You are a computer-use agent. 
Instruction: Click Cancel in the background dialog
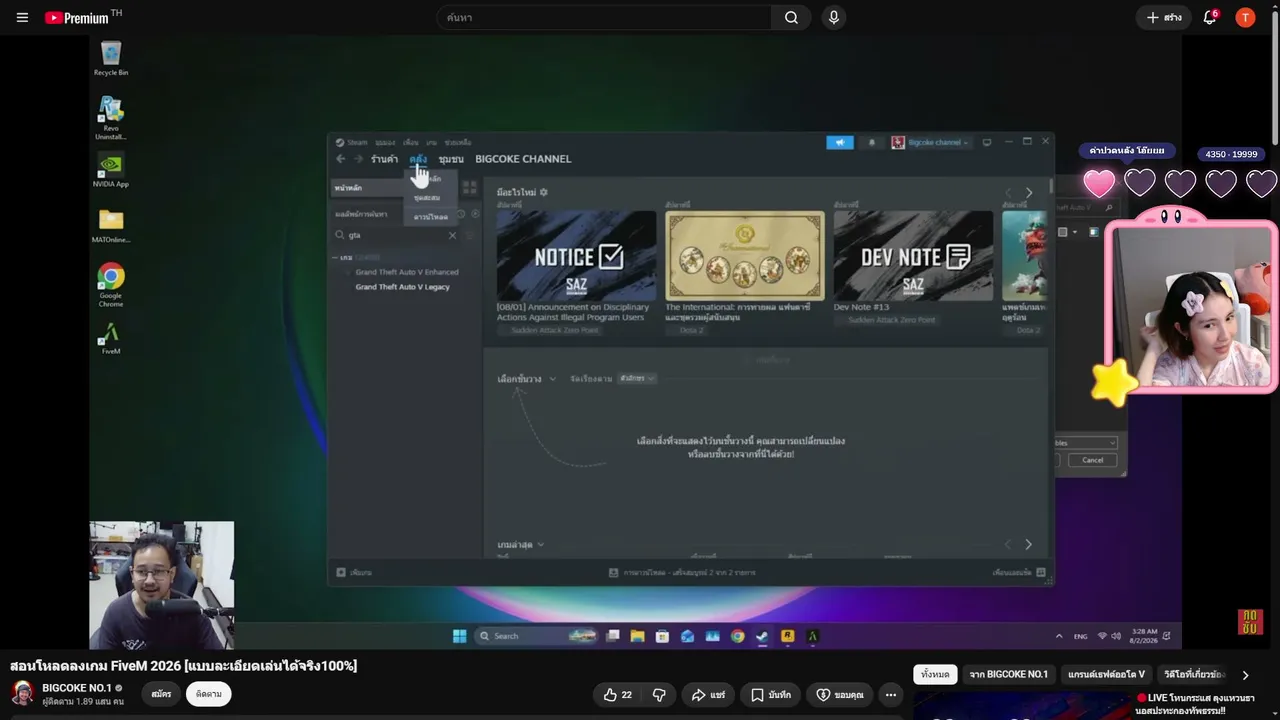click(1092, 460)
